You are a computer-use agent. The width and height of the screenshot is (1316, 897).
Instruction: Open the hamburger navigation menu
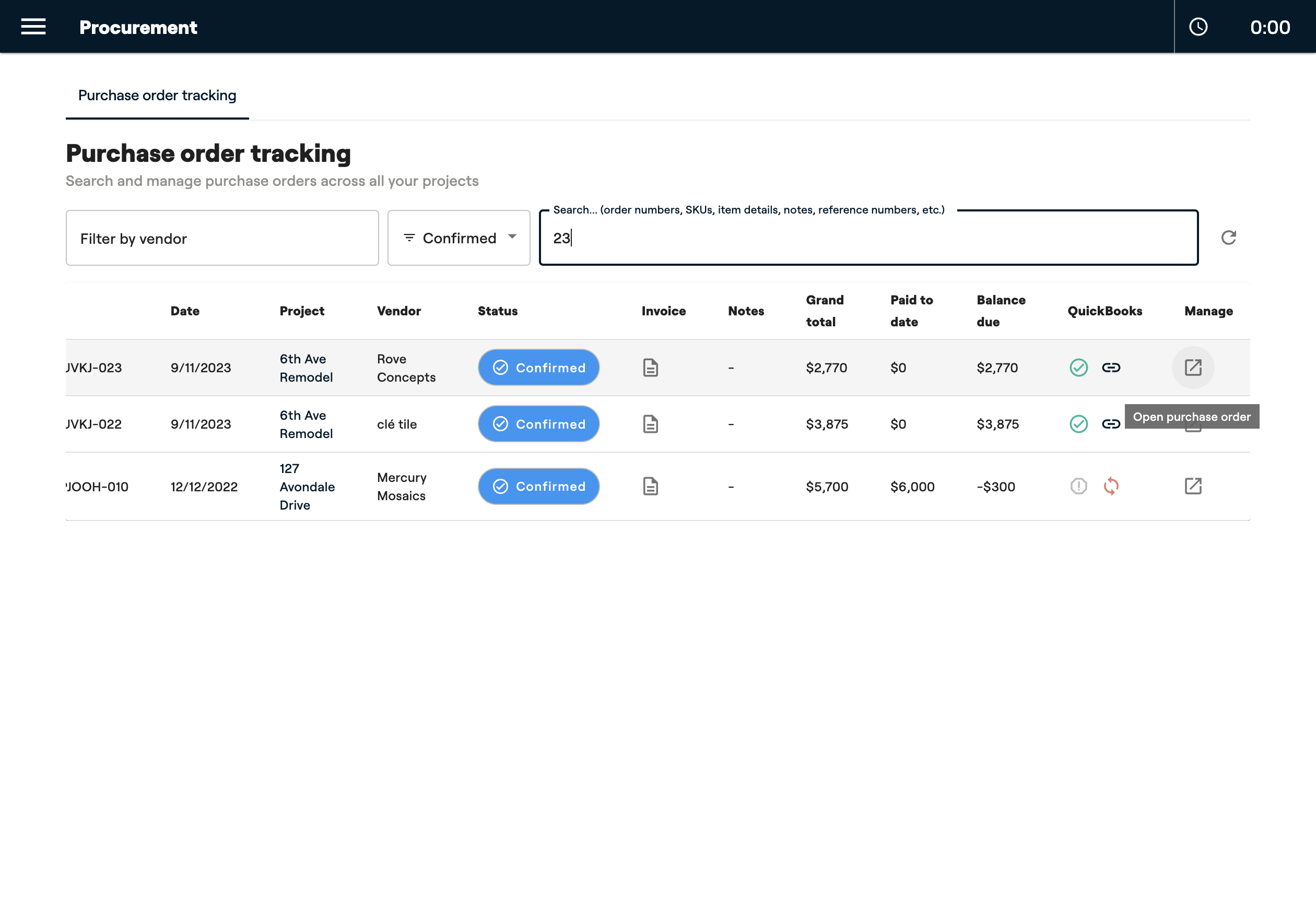tap(33, 27)
